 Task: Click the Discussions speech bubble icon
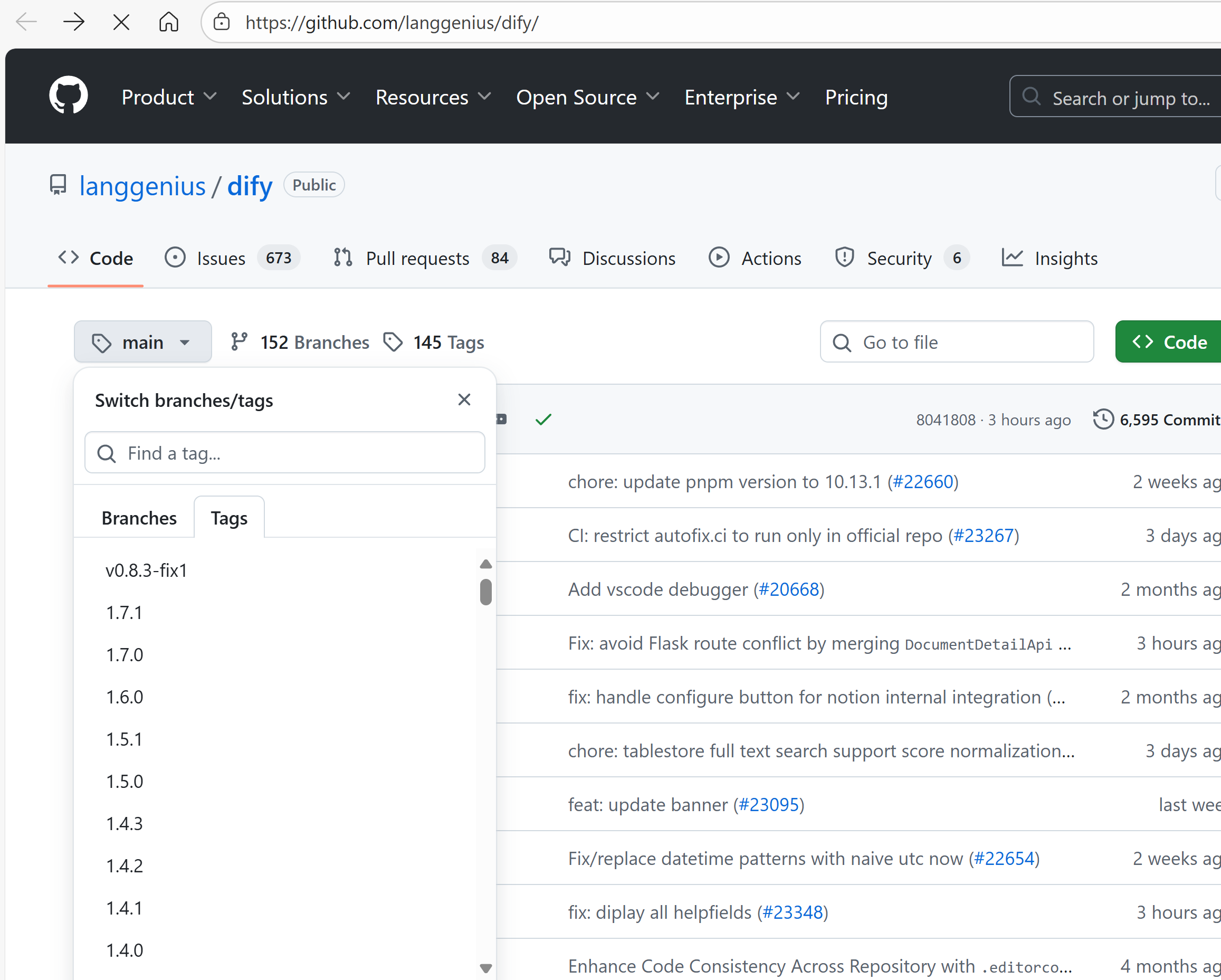559,258
